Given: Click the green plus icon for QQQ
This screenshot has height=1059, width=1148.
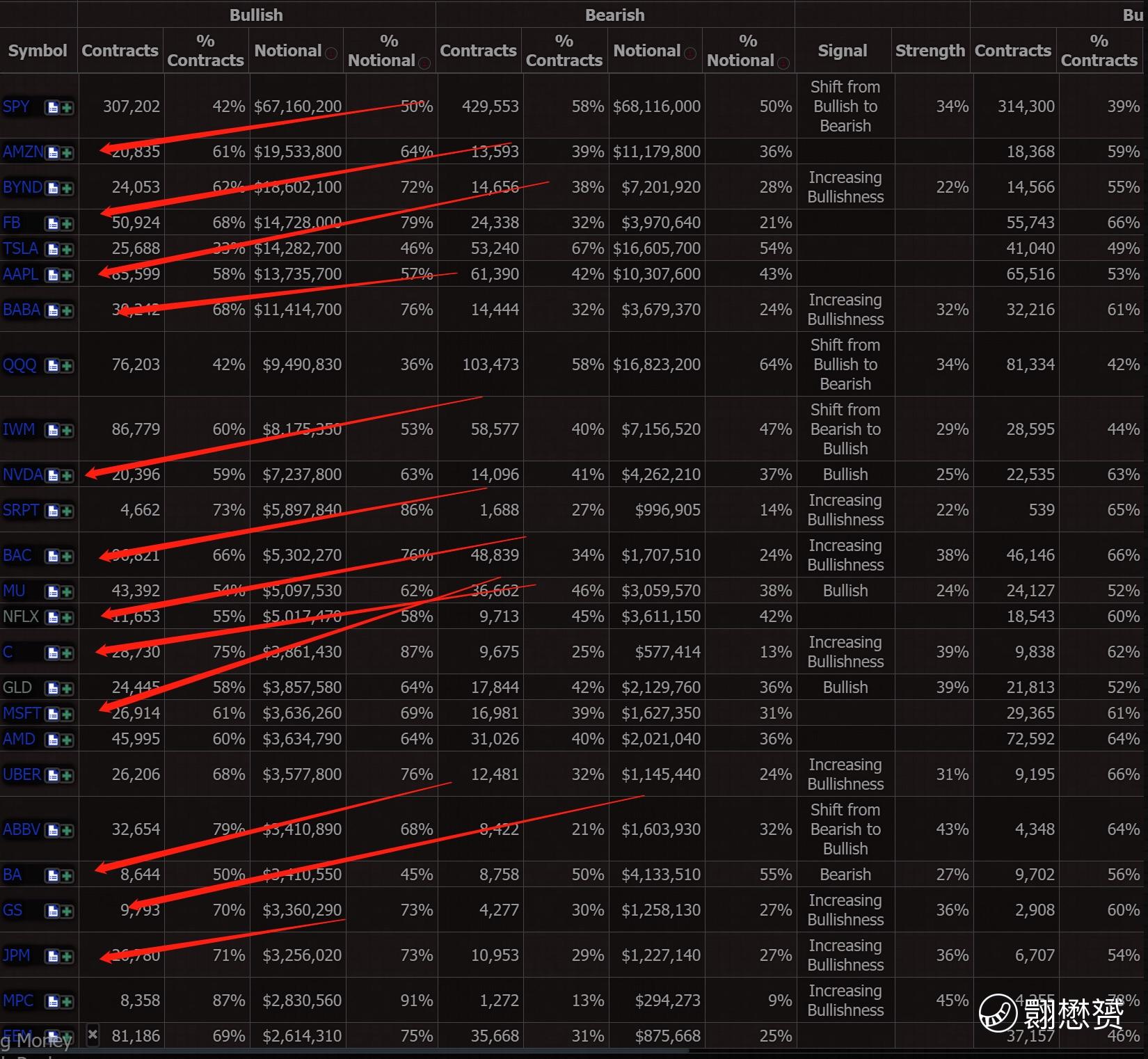Looking at the screenshot, I should 67,365.
